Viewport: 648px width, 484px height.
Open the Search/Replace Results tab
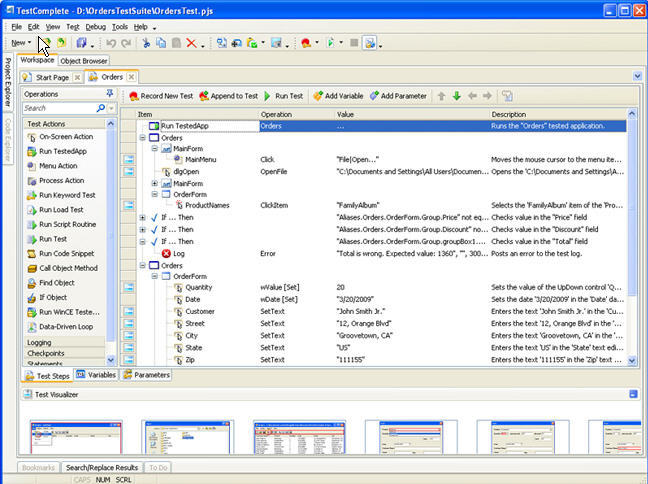(x=102, y=468)
